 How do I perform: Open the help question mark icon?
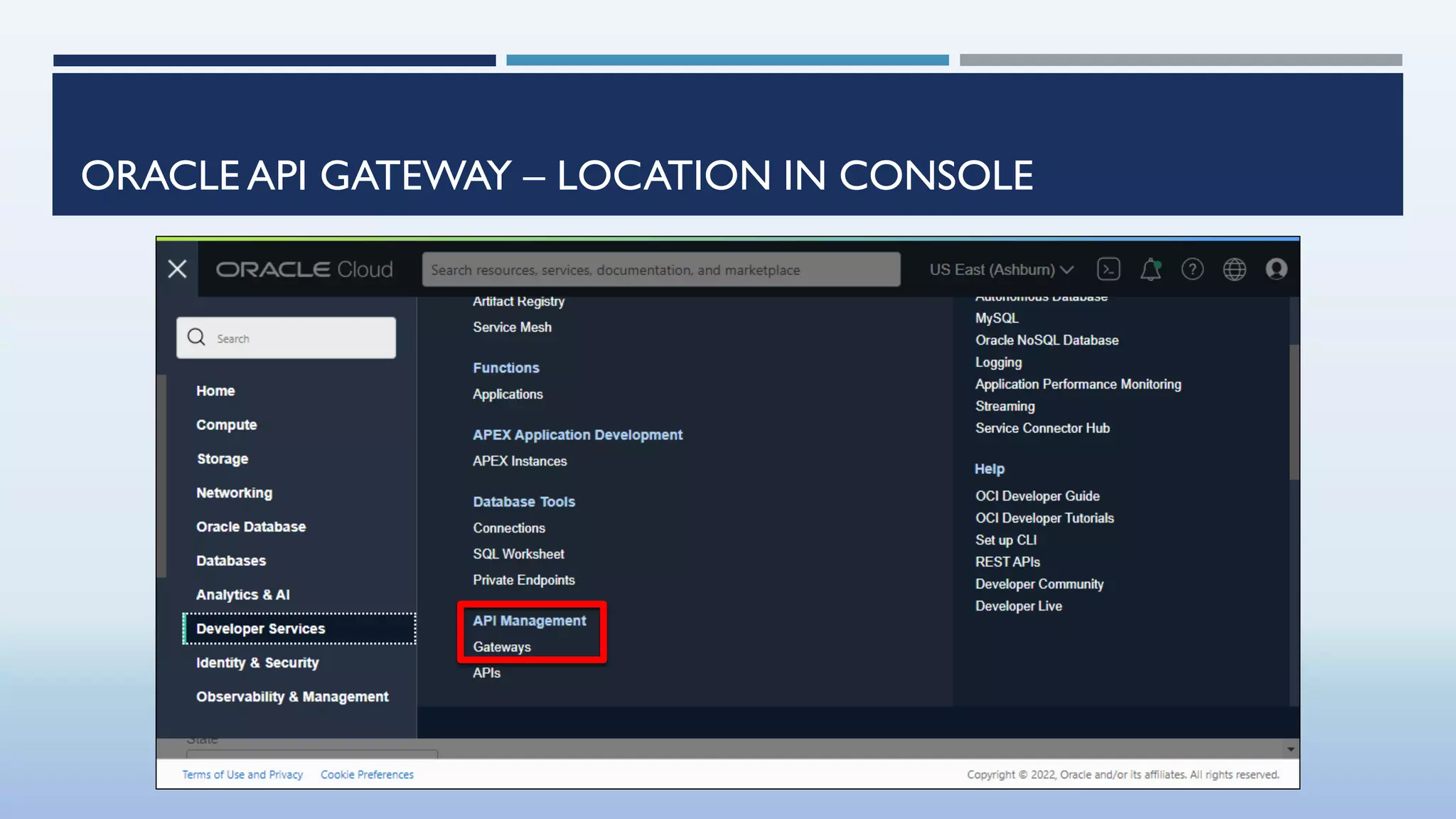point(1192,269)
